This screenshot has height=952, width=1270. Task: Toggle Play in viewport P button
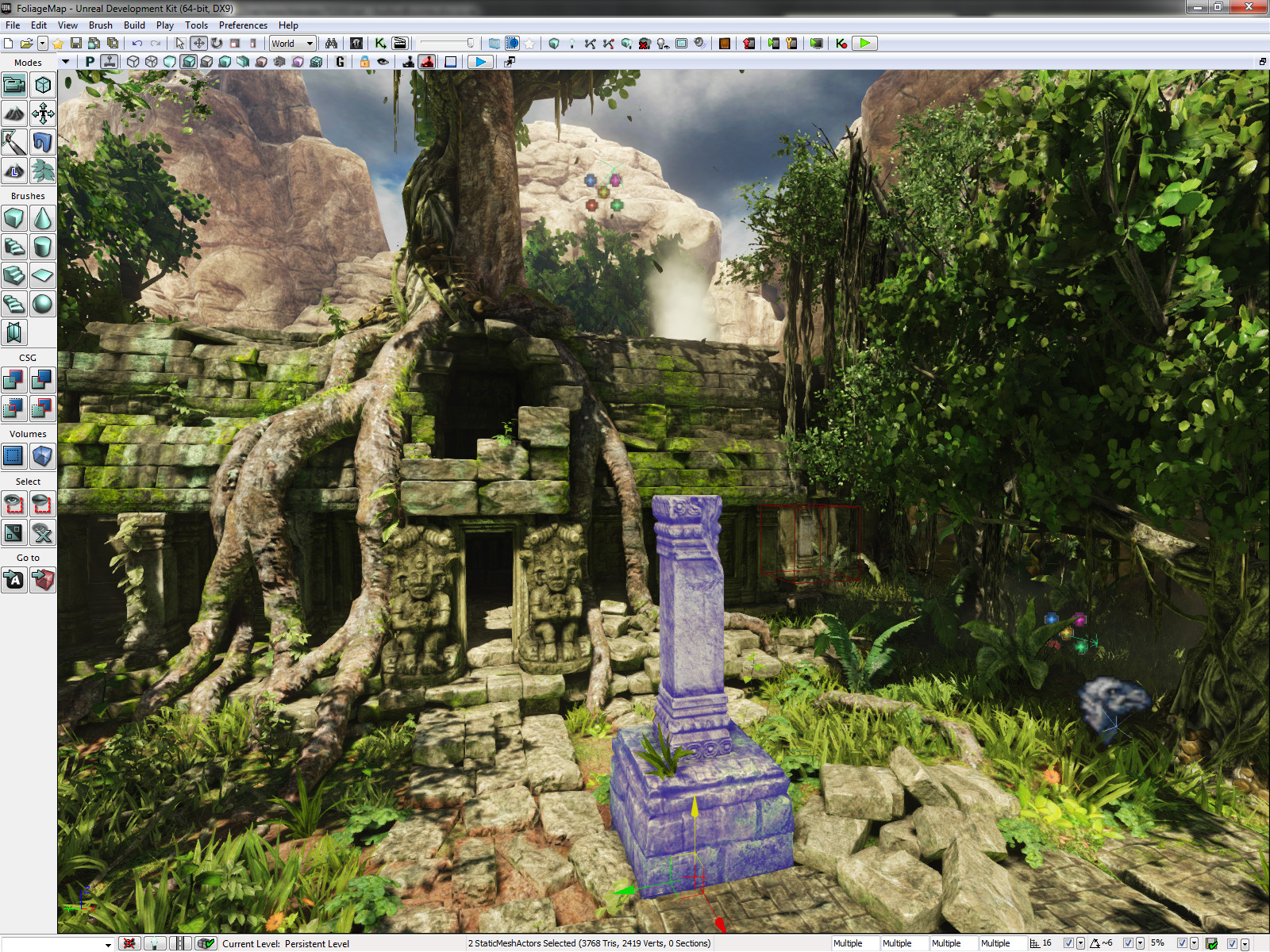(x=90, y=62)
